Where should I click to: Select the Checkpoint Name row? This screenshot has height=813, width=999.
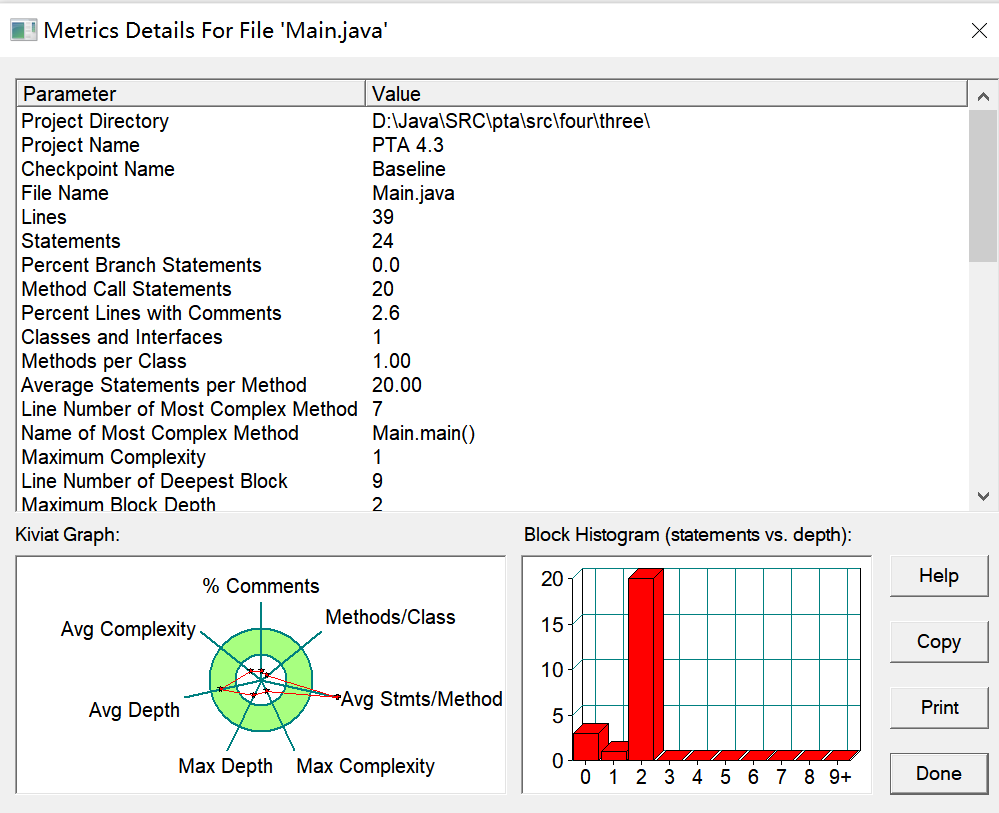point(492,169)
